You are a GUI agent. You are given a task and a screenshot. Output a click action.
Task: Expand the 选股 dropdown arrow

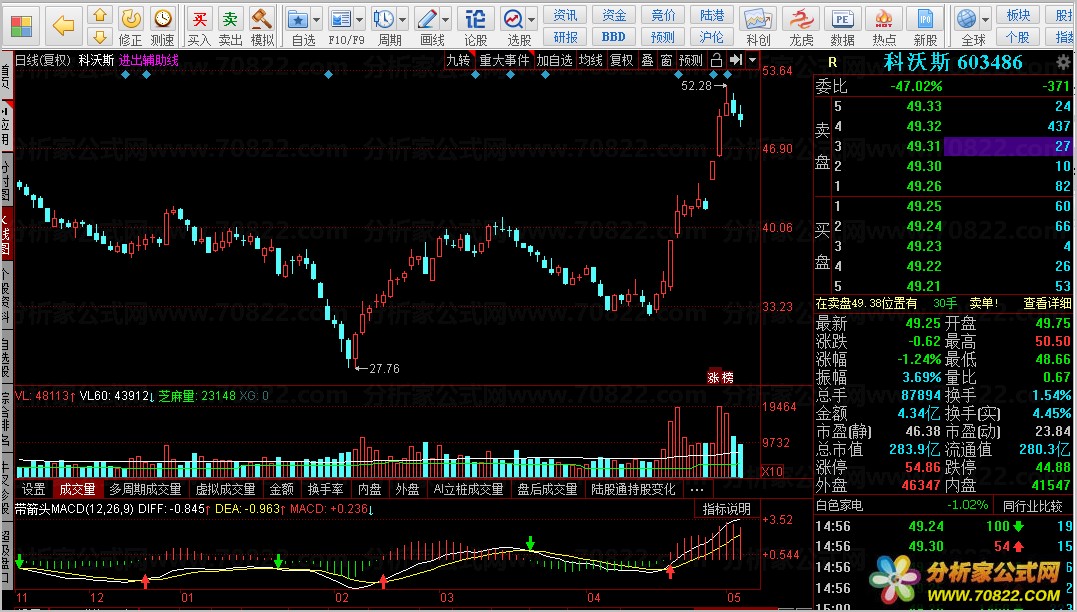point(532,19)
